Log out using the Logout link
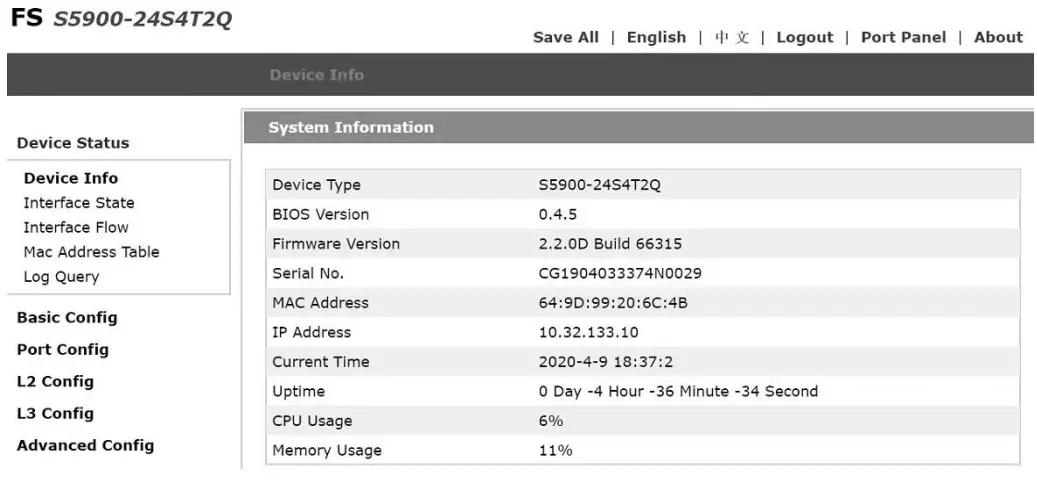1037x481 pixels. click(804, 37)
